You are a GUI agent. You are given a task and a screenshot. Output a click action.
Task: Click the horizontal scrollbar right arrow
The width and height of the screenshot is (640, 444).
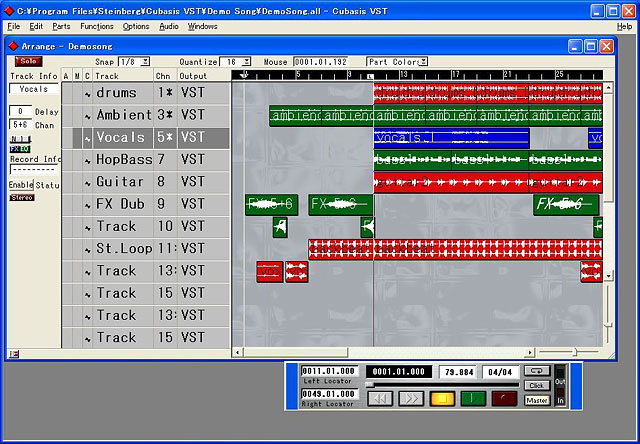[x=530, y=352]
